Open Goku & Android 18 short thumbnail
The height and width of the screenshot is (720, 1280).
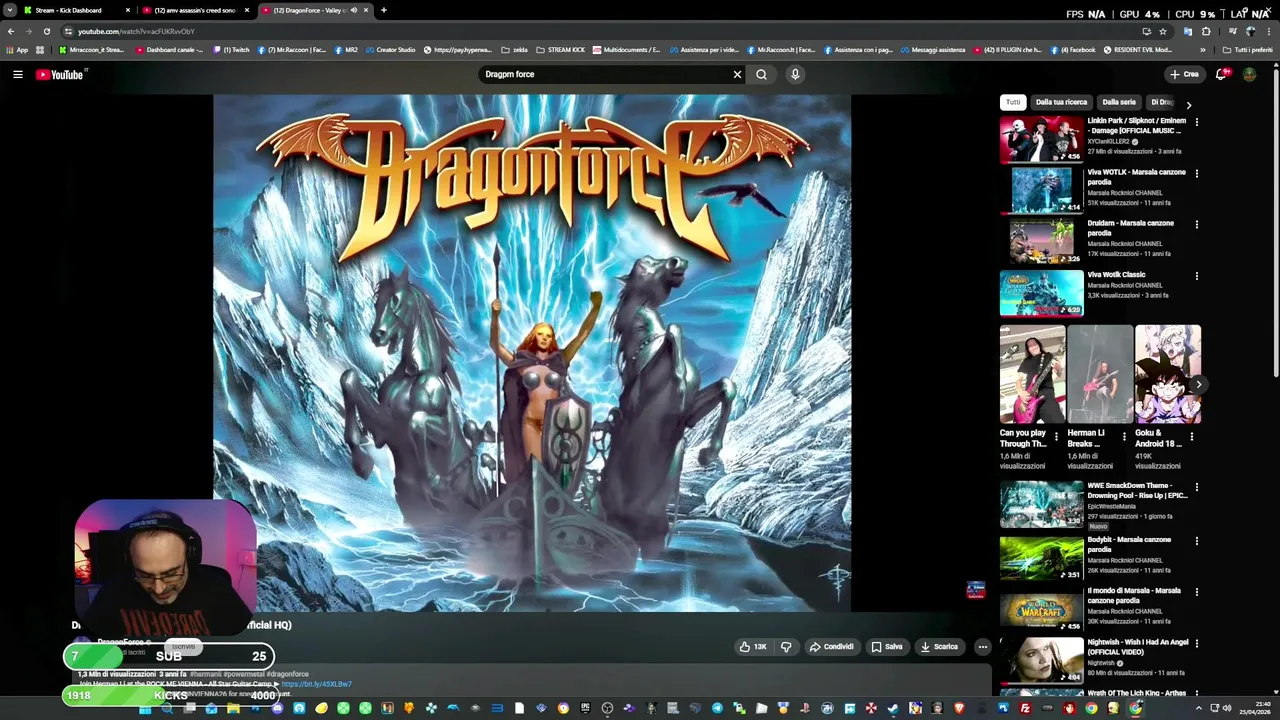point(1168,374)
